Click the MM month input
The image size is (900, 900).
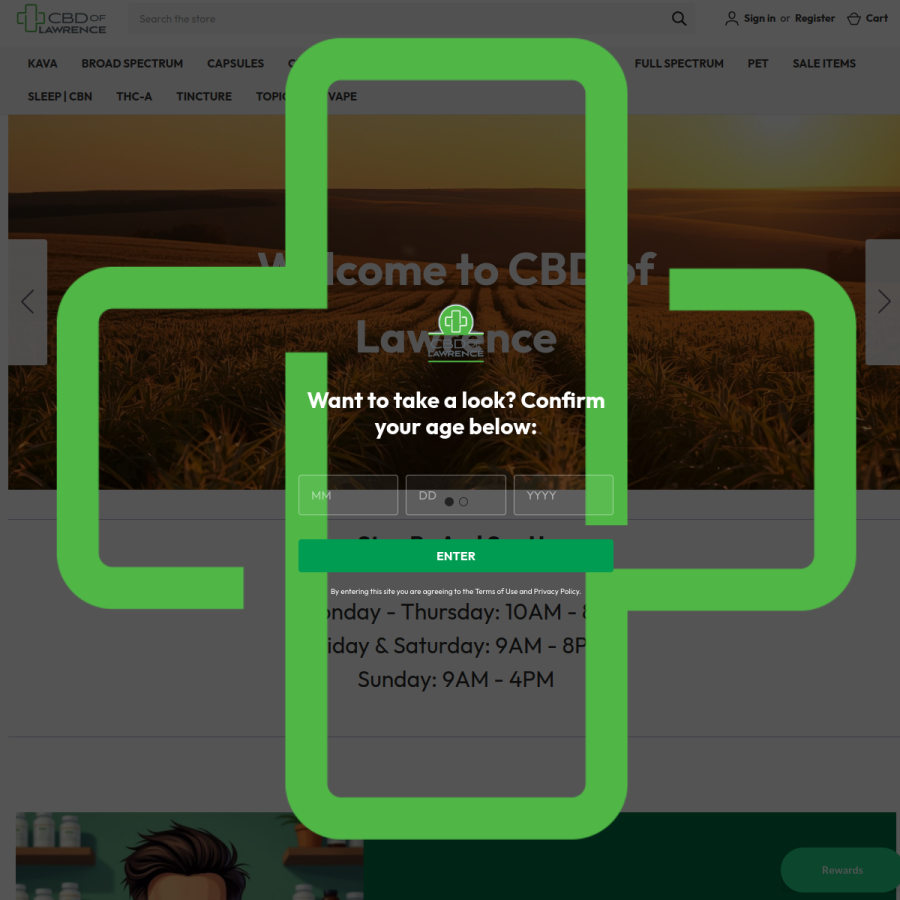tap(348, 495)
